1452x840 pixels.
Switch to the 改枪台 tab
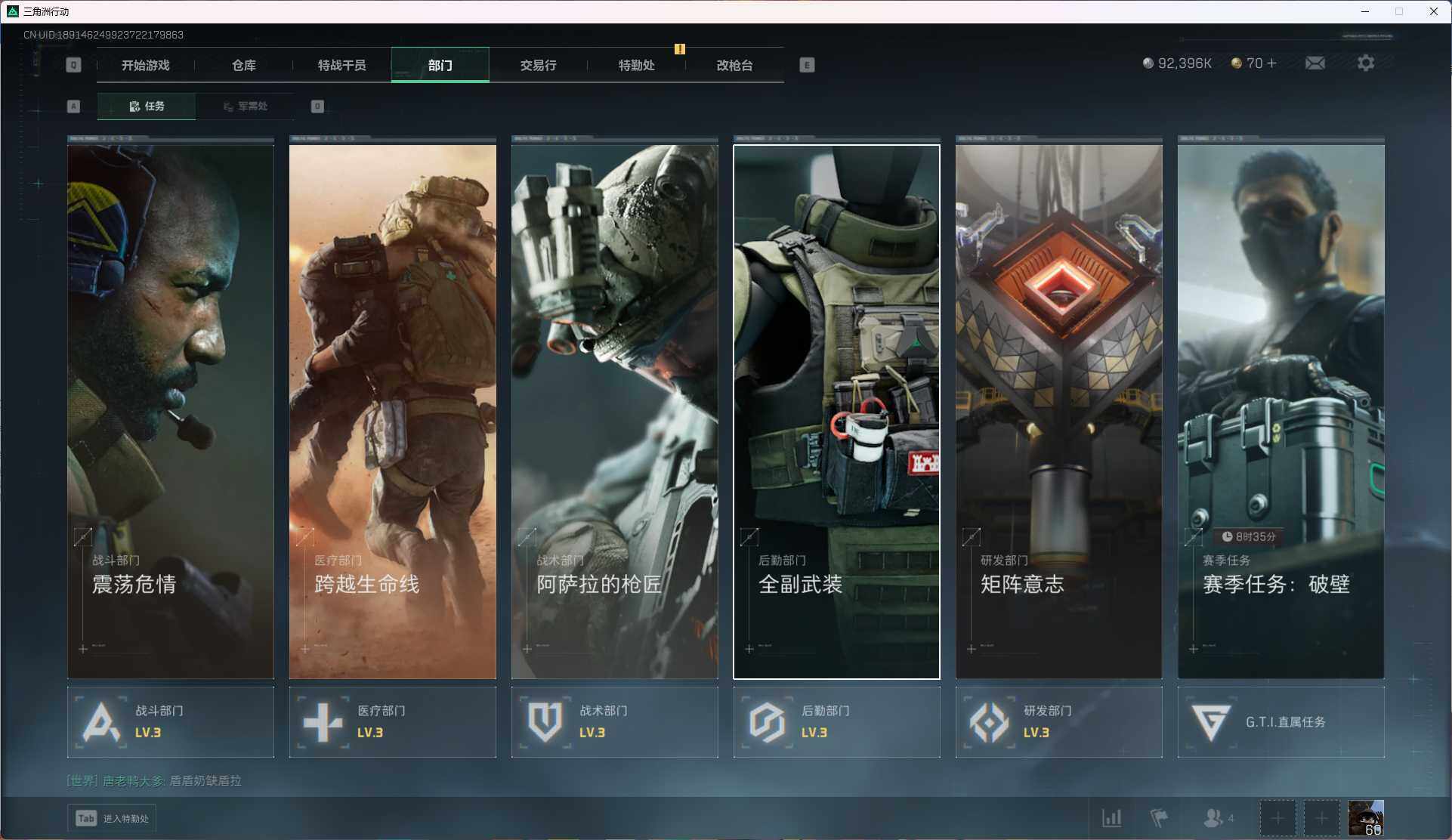point(734,65)
